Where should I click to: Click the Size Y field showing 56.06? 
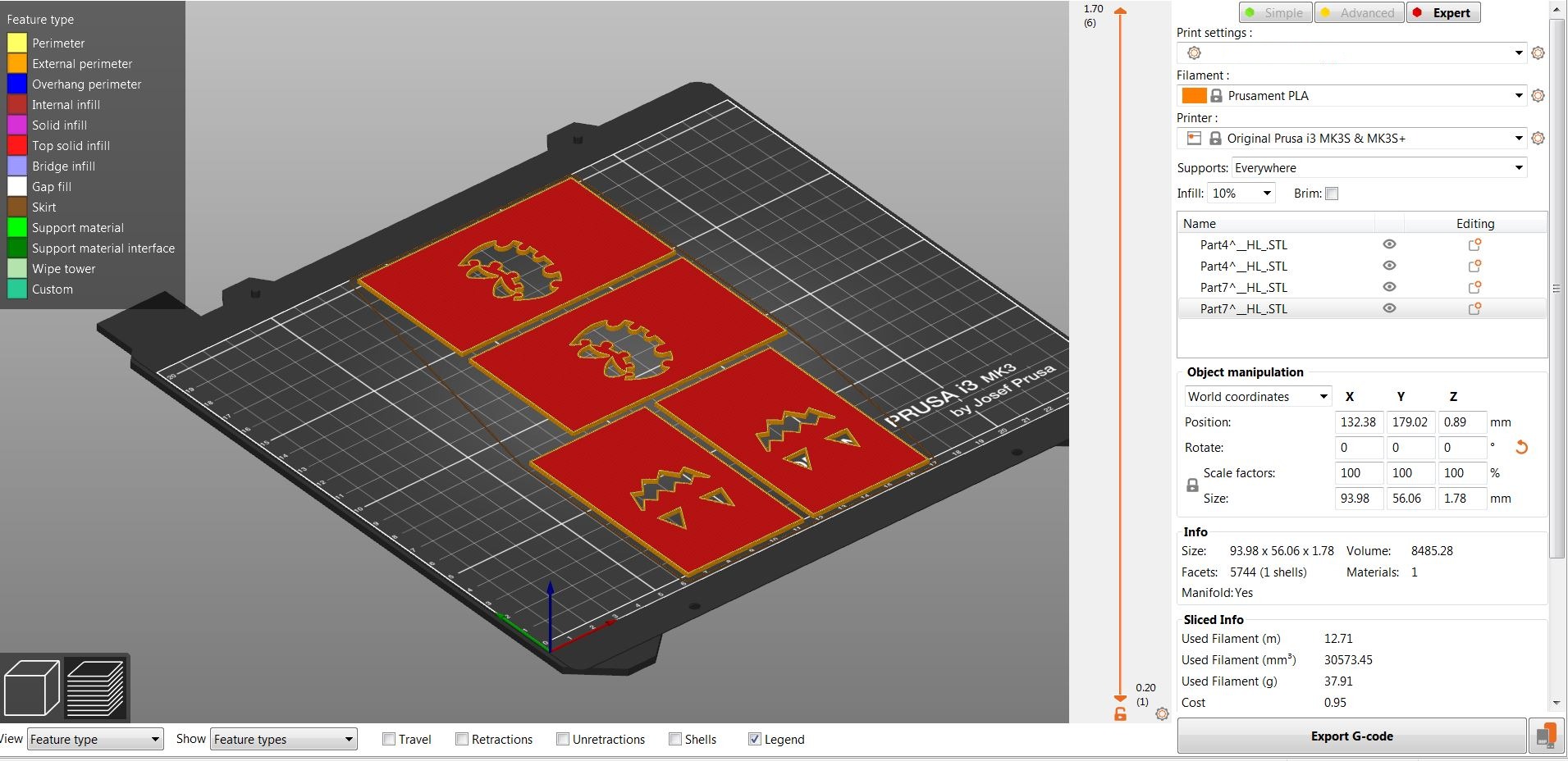1410,499
